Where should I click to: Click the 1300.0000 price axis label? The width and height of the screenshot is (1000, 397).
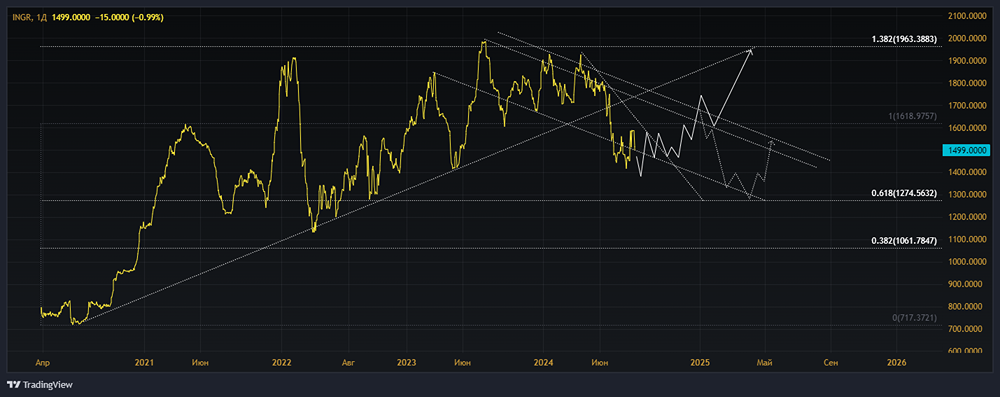coord(966,195)
